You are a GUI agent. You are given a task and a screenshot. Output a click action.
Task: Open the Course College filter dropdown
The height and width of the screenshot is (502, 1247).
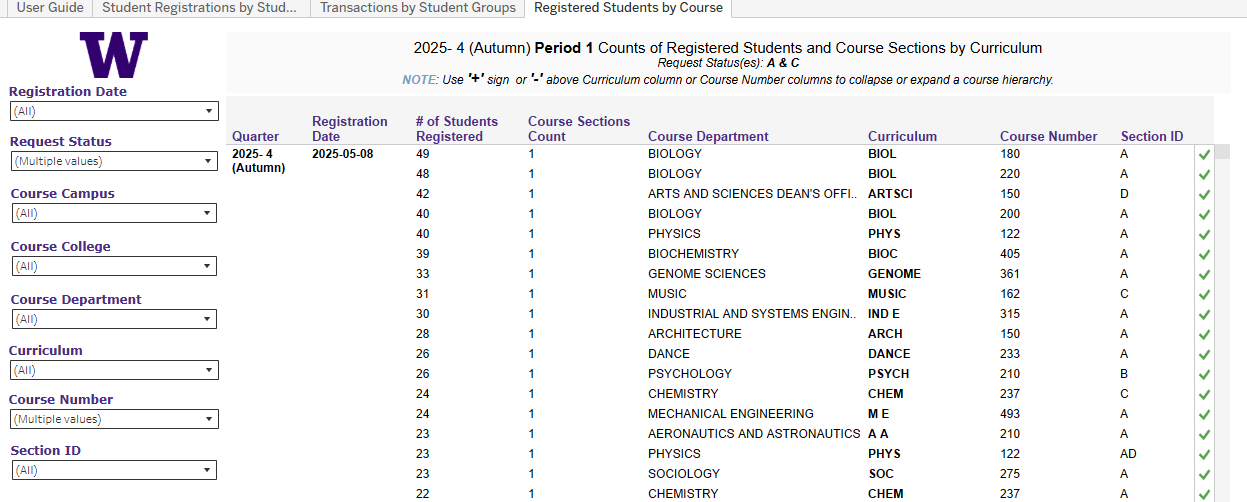(114, 266)
